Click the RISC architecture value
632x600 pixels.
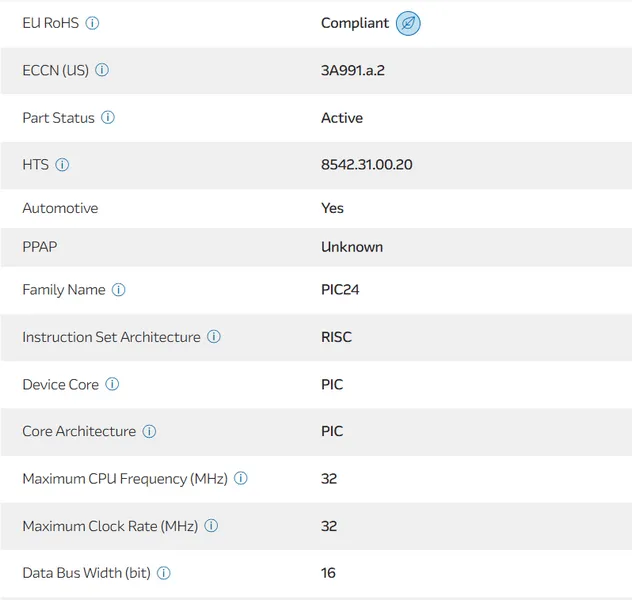[x=336, y=337]
